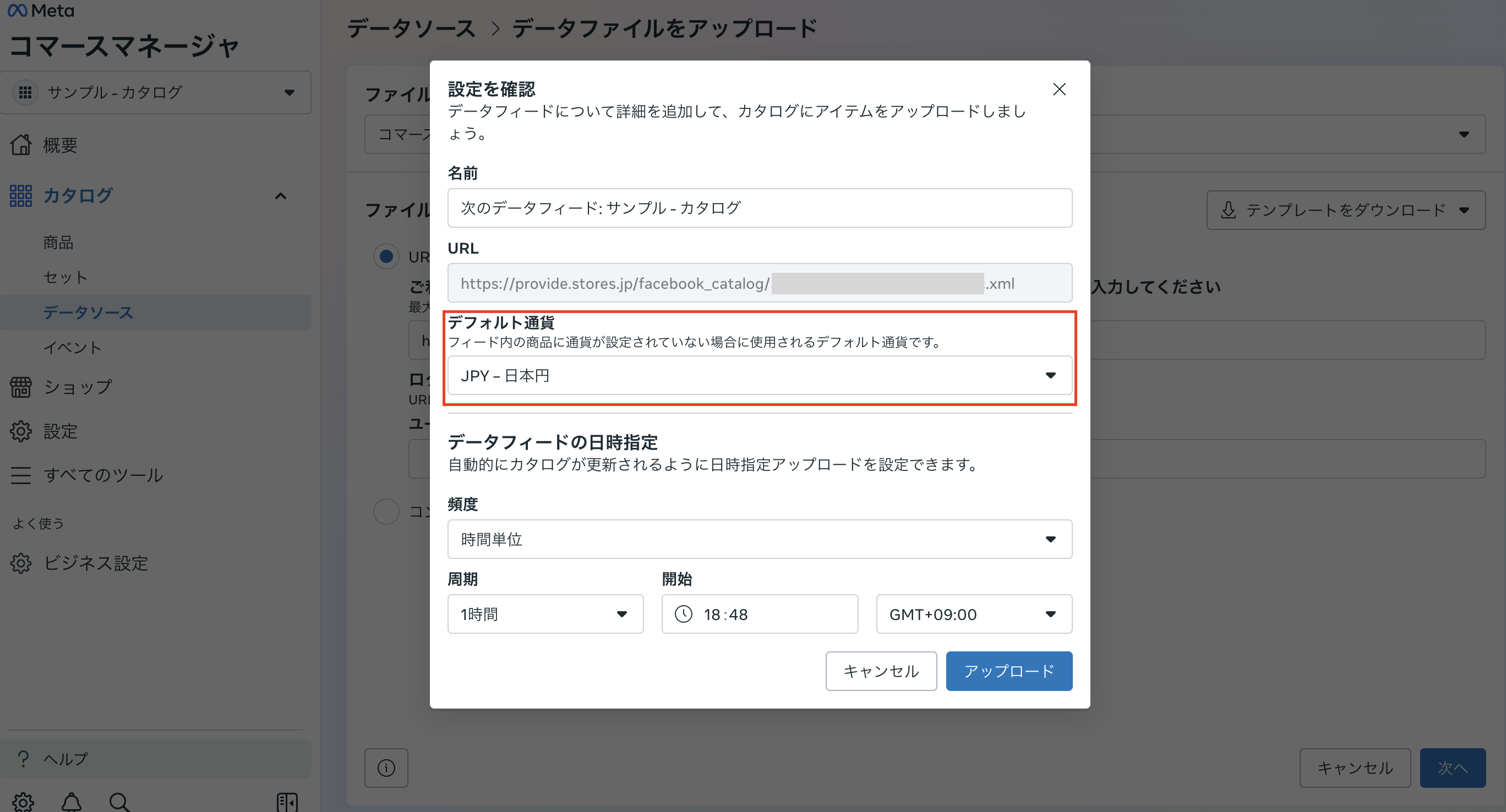Select the second upload method radio option
Viewport: 1506px width, 812px height.
point(386,511)
